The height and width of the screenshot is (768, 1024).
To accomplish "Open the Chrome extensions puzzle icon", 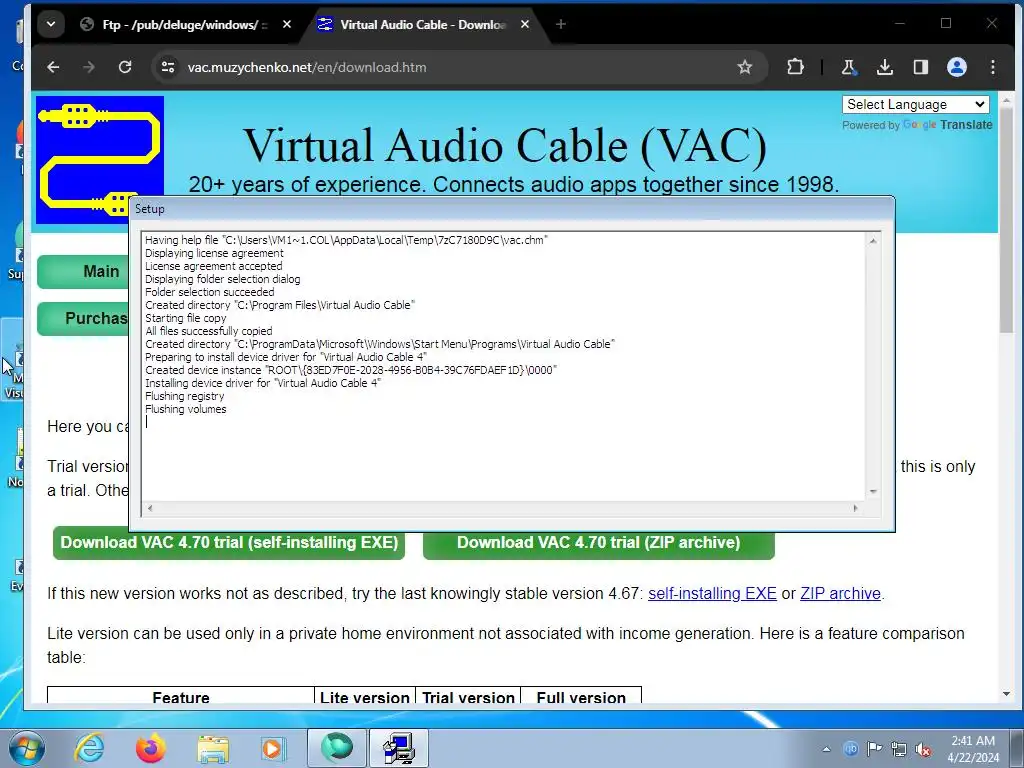I will point(795,67).
